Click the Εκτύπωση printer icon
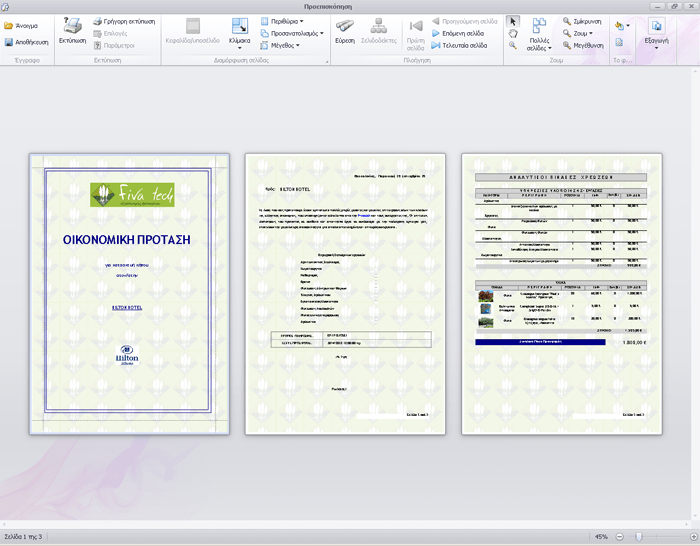Screen dimensions: 700x546 (x=72, y=32)
